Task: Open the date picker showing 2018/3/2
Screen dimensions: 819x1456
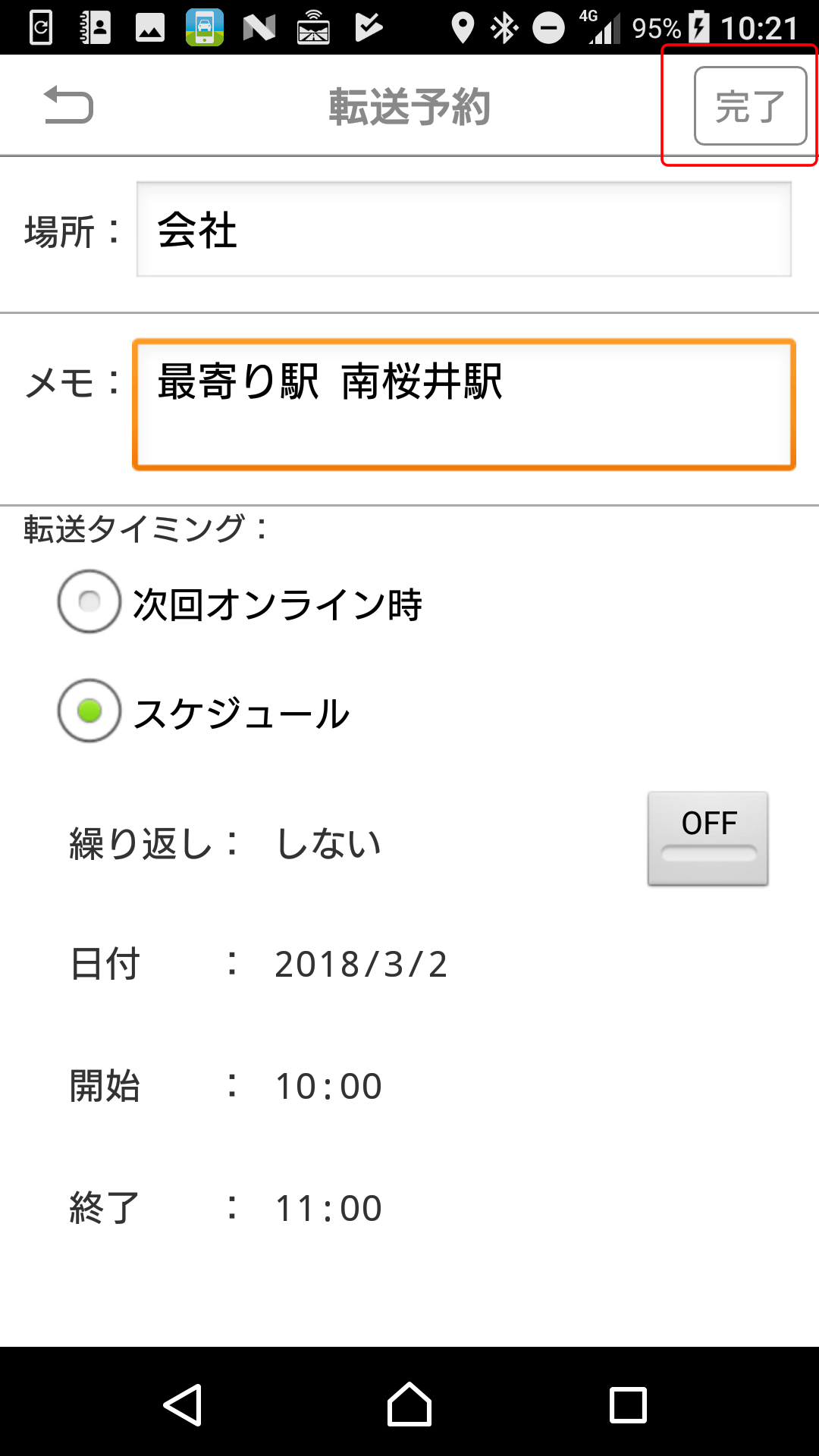Action: (361, 965)
